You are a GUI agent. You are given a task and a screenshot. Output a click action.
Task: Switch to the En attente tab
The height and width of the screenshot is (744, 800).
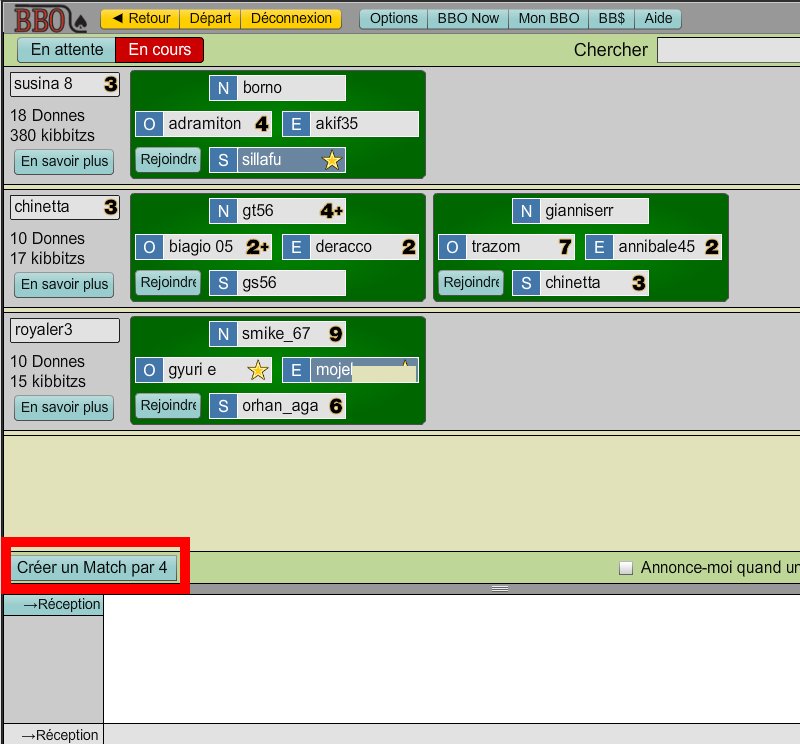[67, 49]
